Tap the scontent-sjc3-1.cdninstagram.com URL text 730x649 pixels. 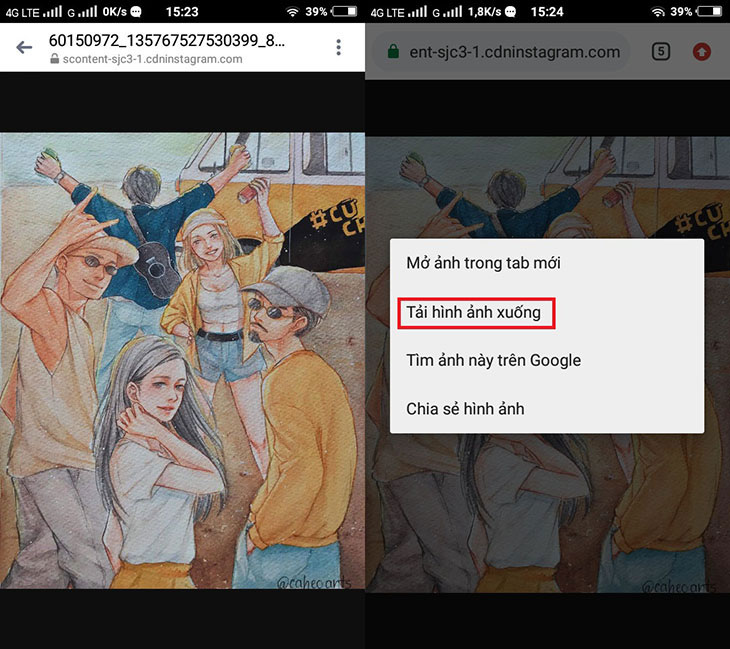coord(152,60)
